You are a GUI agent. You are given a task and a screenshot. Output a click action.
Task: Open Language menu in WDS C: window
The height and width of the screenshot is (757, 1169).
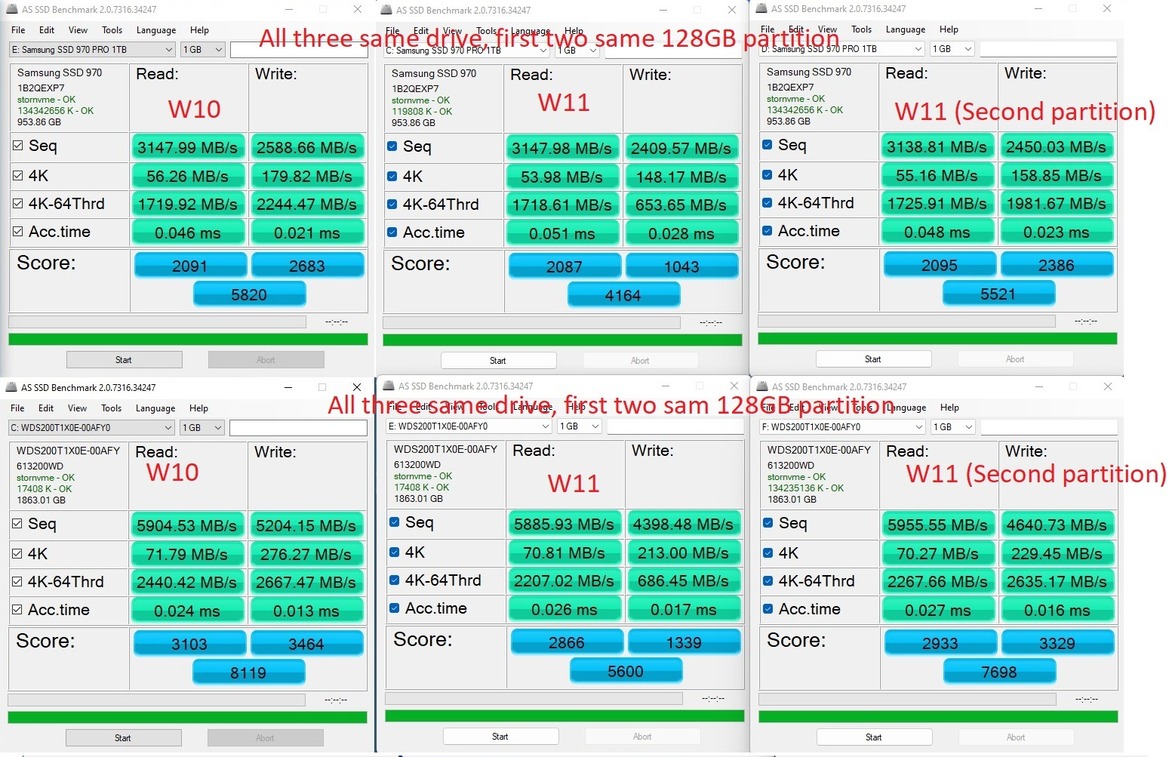pos(155,408)
